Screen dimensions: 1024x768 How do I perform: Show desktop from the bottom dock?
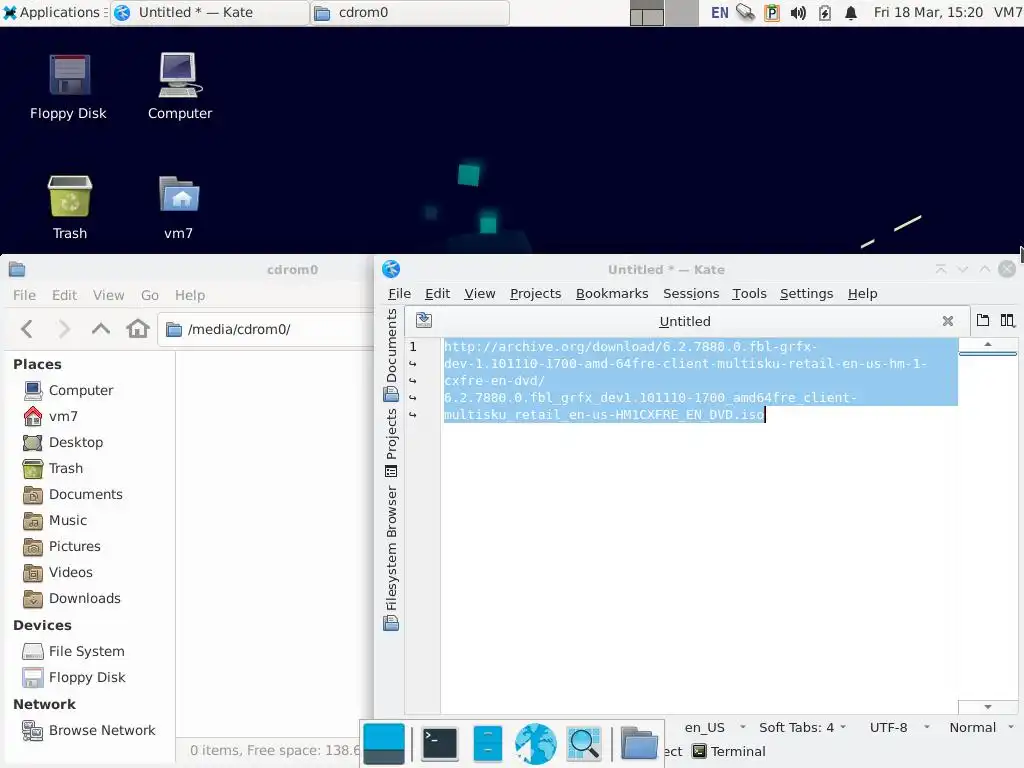click(384, 744)
